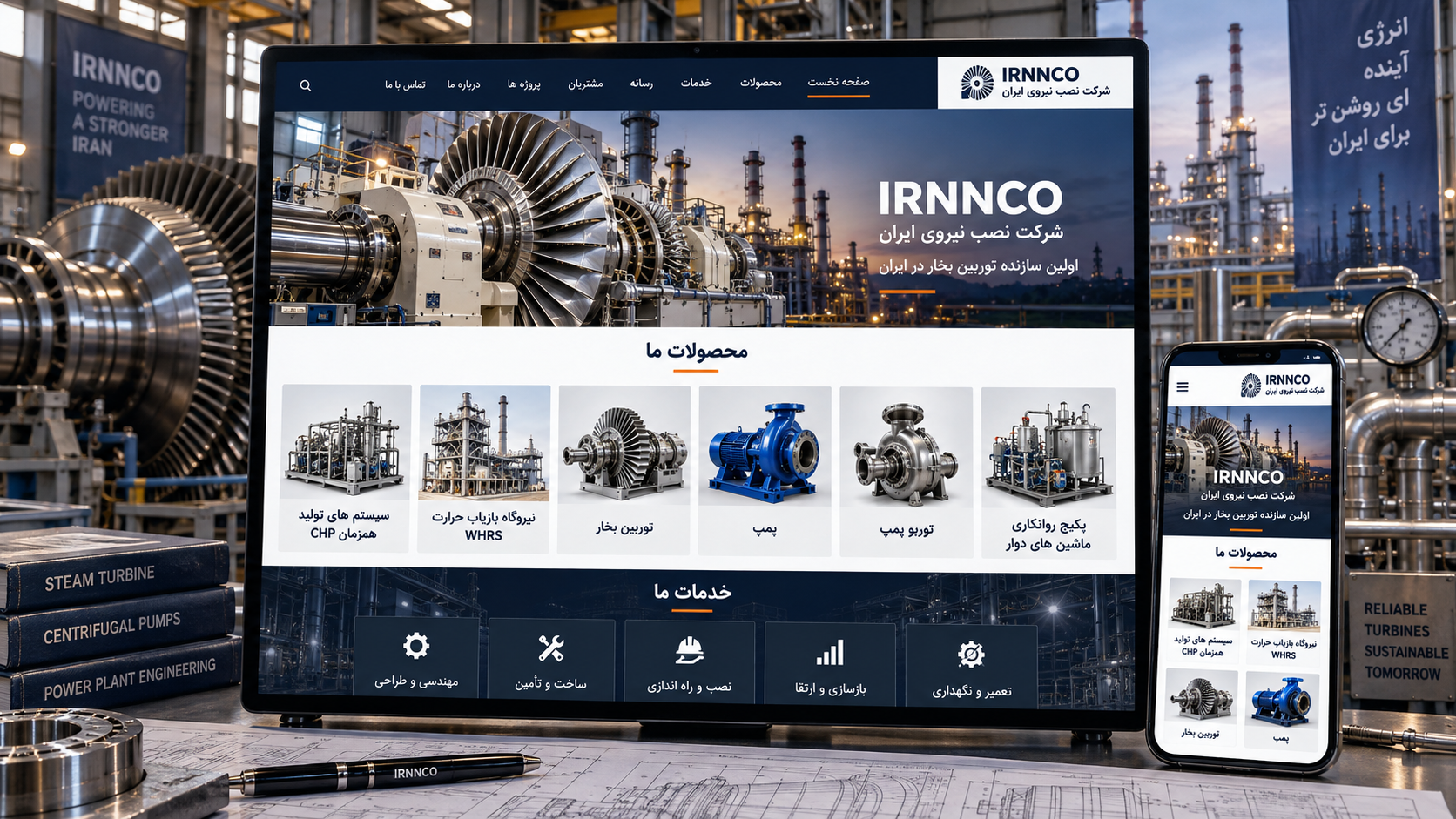Click the IRNNCO logo in the tablet header
This screenshot has height=819, width=1456.
point(1035,83)
